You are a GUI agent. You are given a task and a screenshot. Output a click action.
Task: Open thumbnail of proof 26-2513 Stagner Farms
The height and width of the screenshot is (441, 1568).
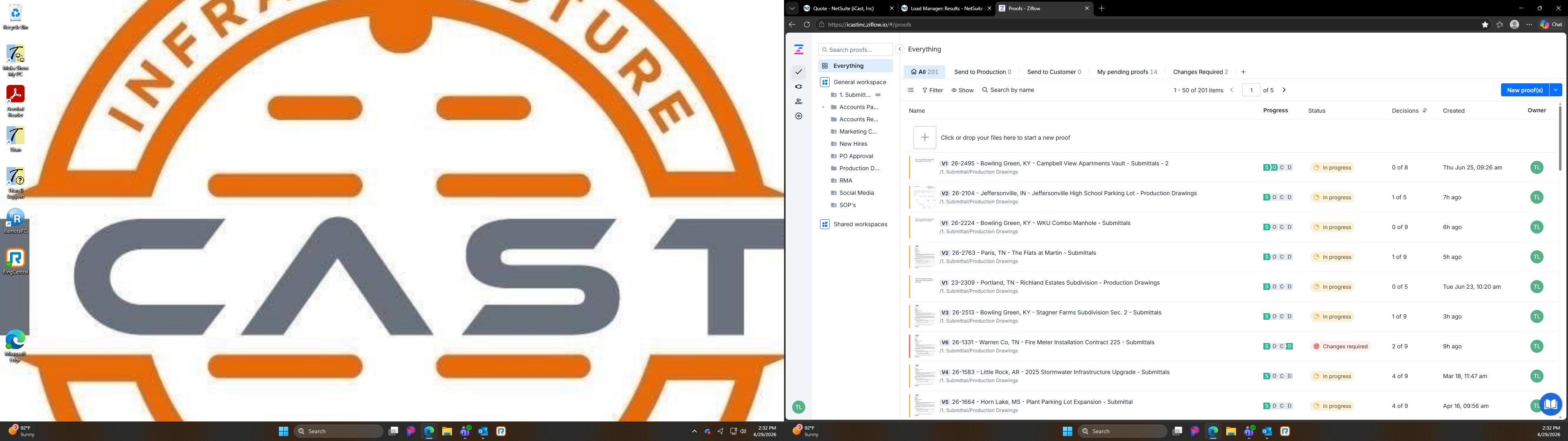pyautogui.click(x=924, y=317)
